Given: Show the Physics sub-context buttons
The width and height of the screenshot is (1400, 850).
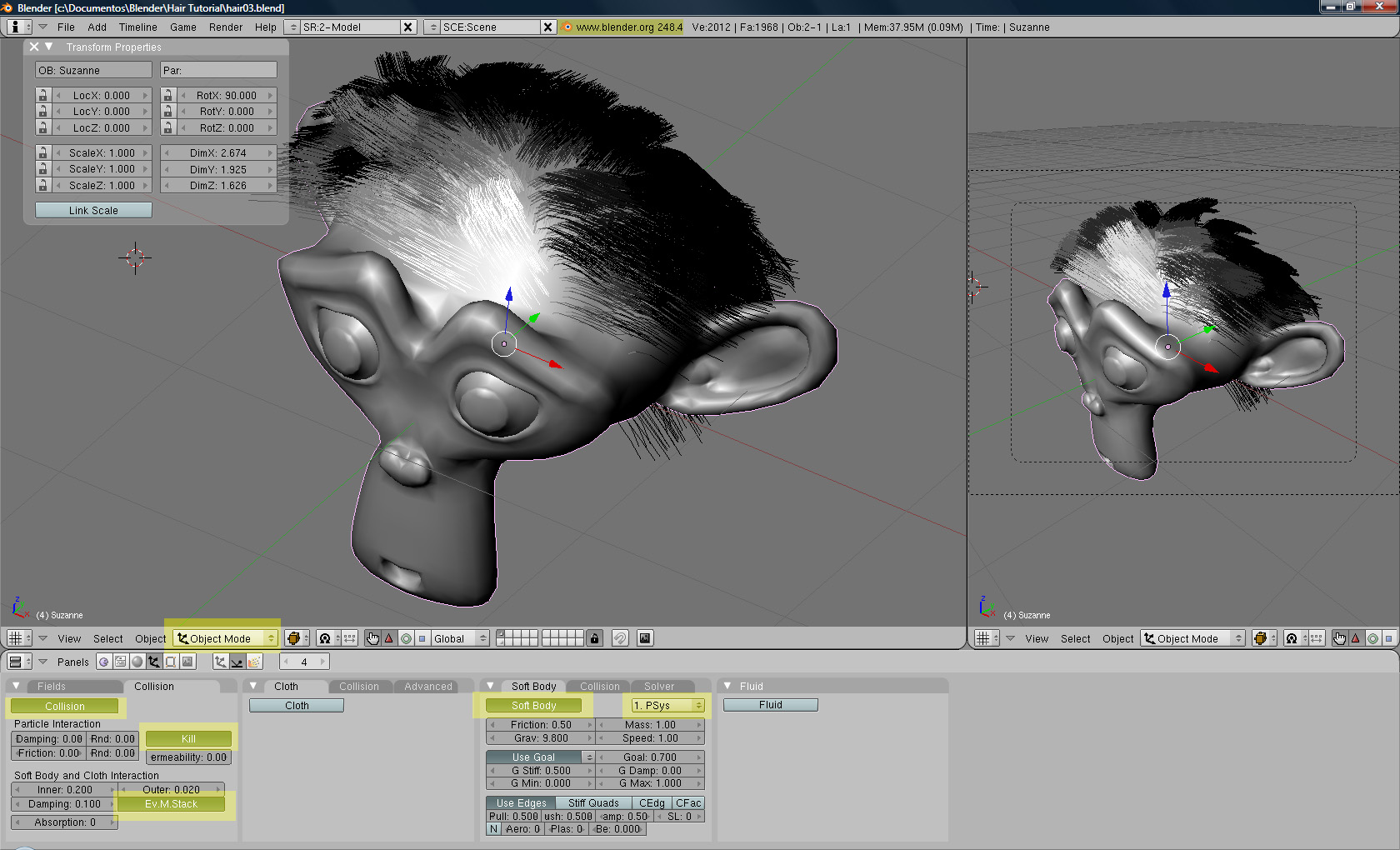Looking at the screenshot, I should pos(237,662).
